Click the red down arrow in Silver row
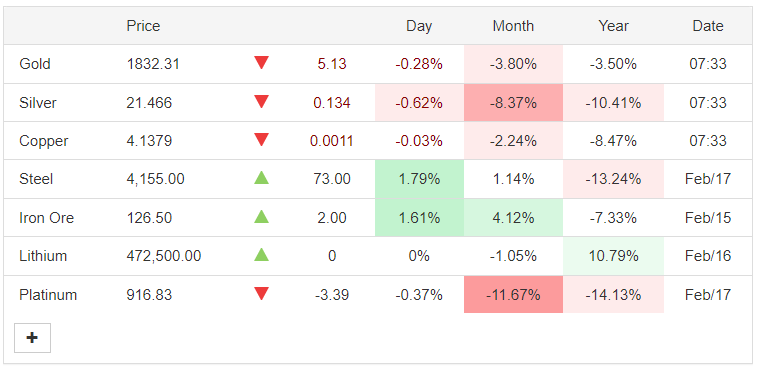This screenshot has width=759, height=370. [x=261, y=101]
